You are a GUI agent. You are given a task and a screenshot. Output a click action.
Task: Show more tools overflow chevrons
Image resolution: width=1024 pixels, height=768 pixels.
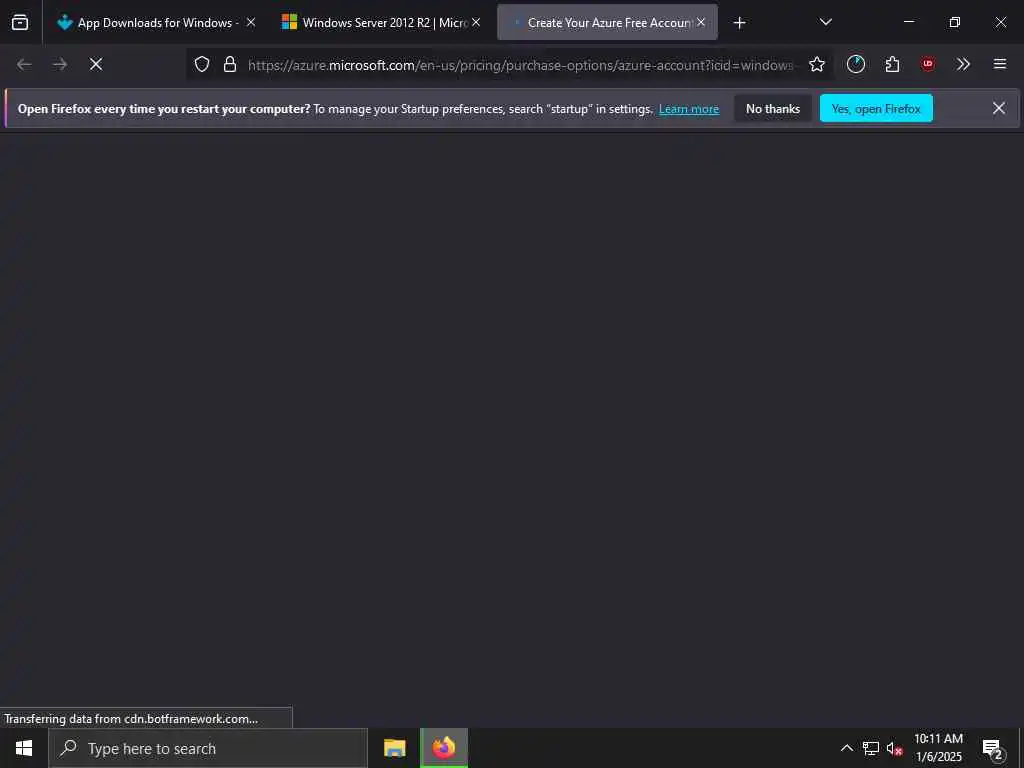(963, 64)
